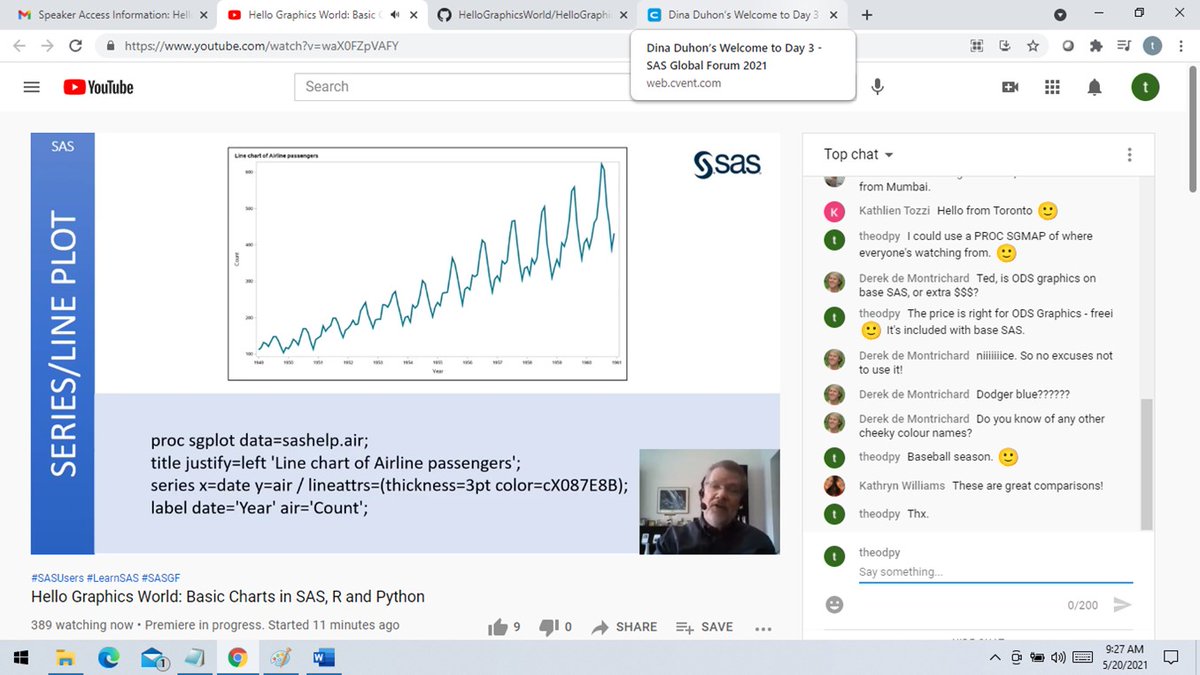Close the HelloGraphicsWorld GitHub tab
1200x675 pixels.
click(x=622, y=15)
